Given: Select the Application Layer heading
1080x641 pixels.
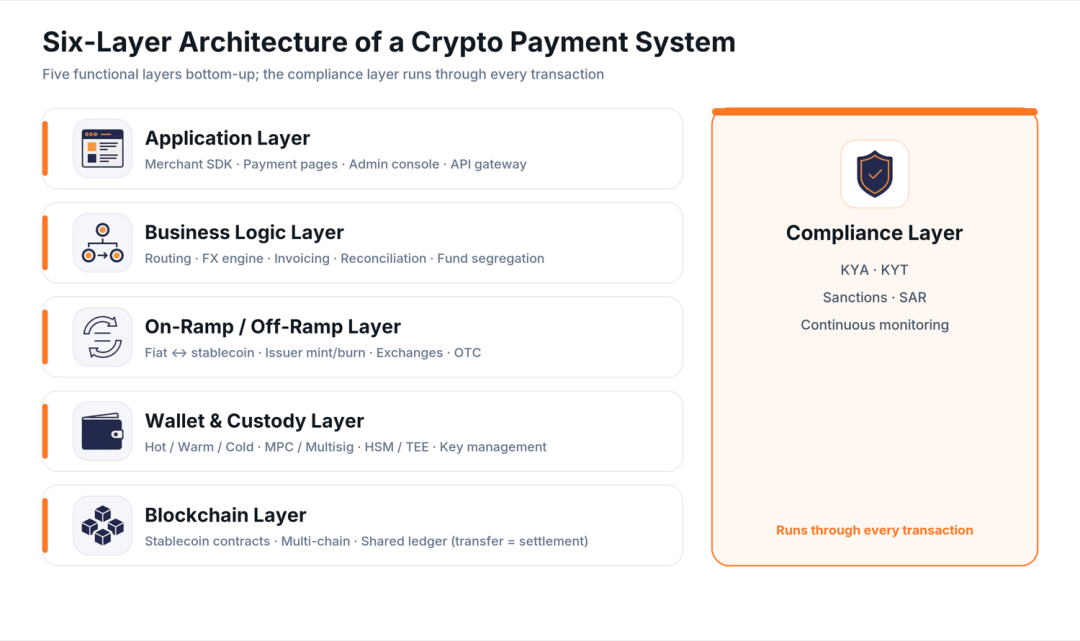Looking at the screenshot, I should (227, 138).
